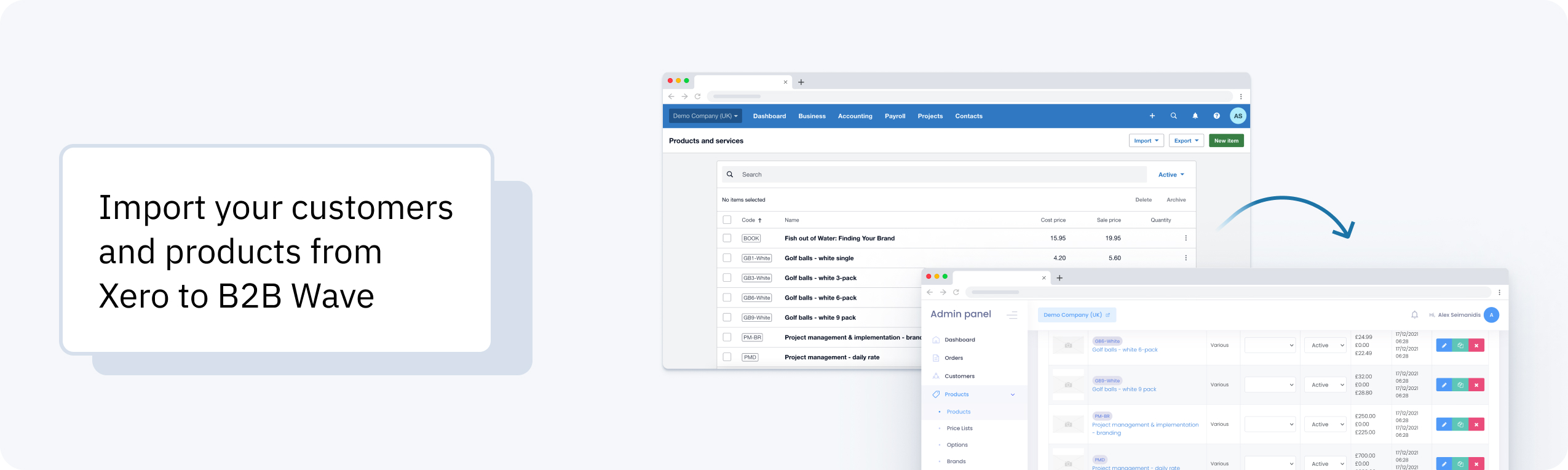Open the Import dropdown

1146,141
